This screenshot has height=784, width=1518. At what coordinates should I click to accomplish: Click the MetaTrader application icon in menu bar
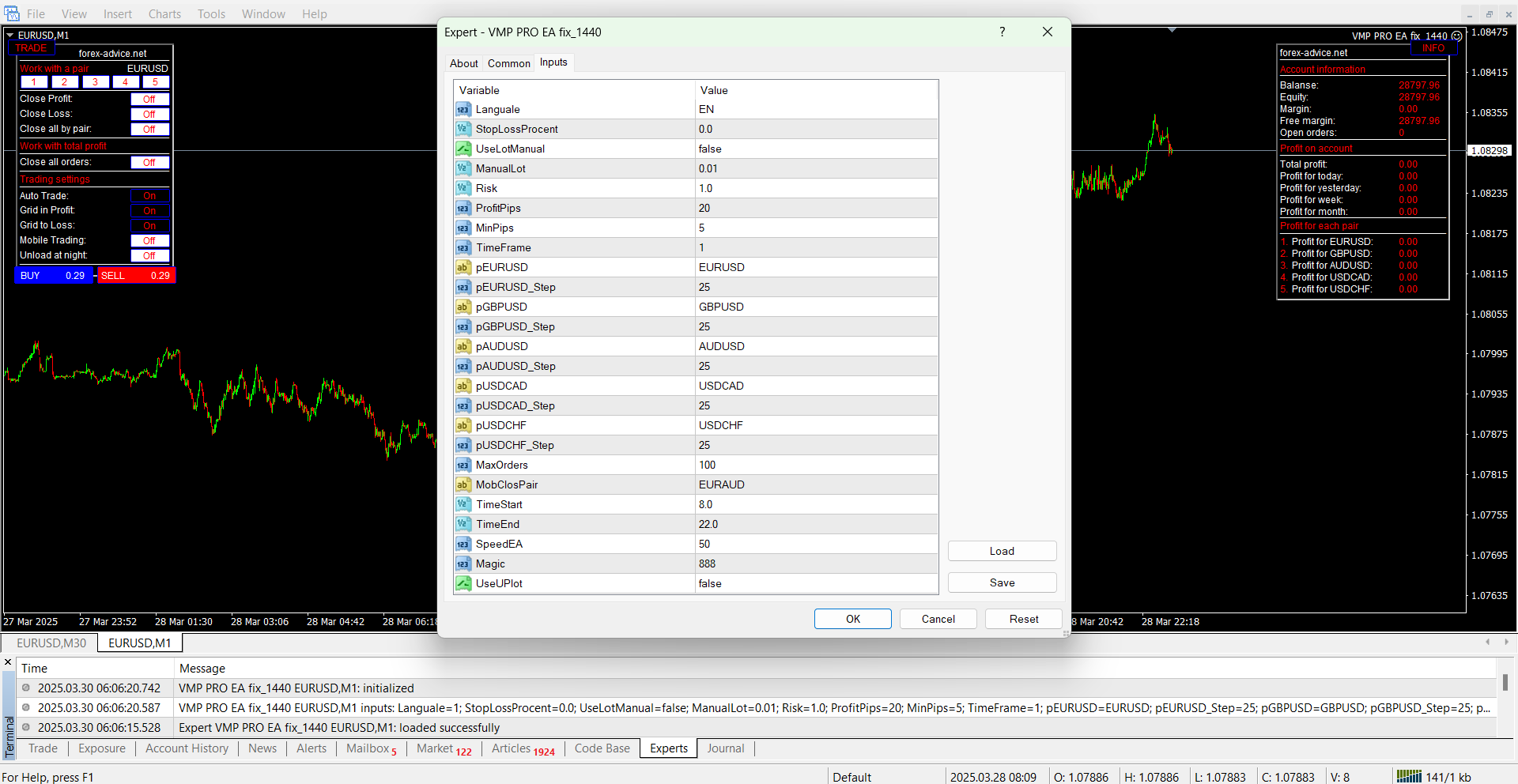[x=11, y=13]
